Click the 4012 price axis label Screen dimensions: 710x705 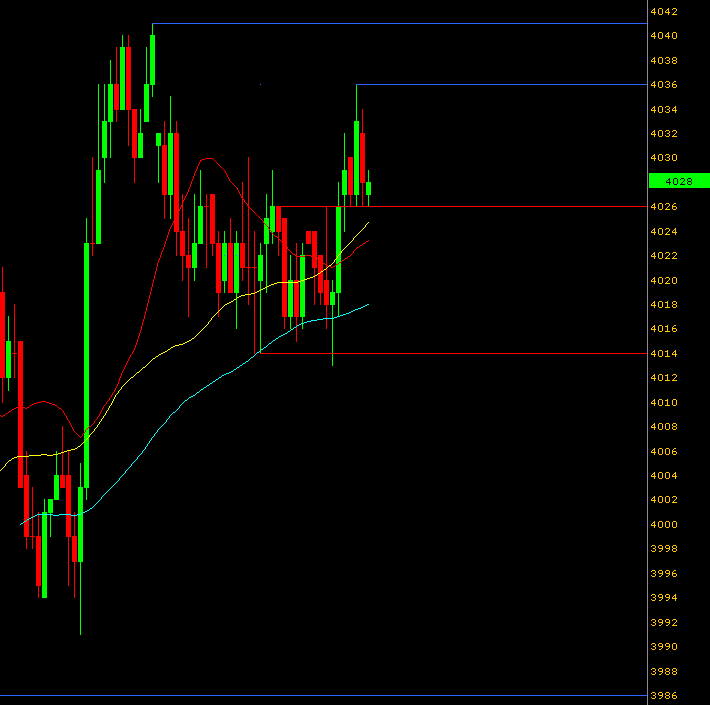[x=664, y=378]
